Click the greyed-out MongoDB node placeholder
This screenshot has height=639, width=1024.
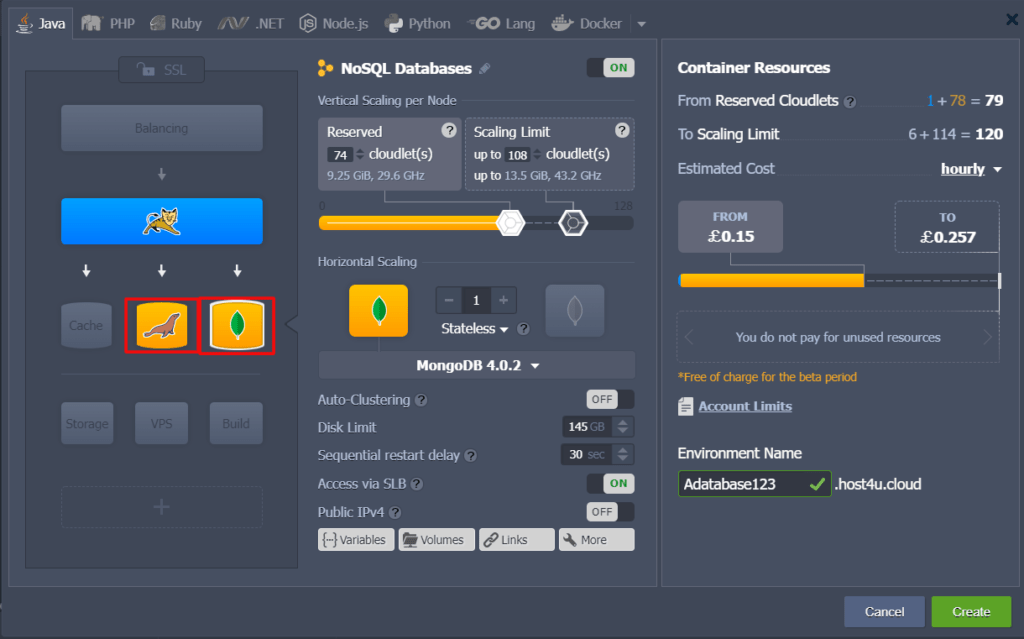[575, 310]
